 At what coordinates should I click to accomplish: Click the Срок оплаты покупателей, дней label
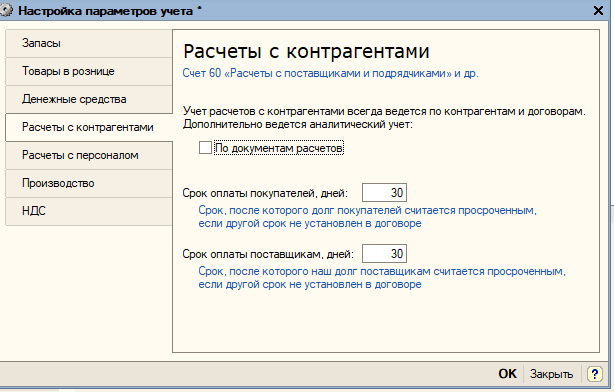point(265,193)
